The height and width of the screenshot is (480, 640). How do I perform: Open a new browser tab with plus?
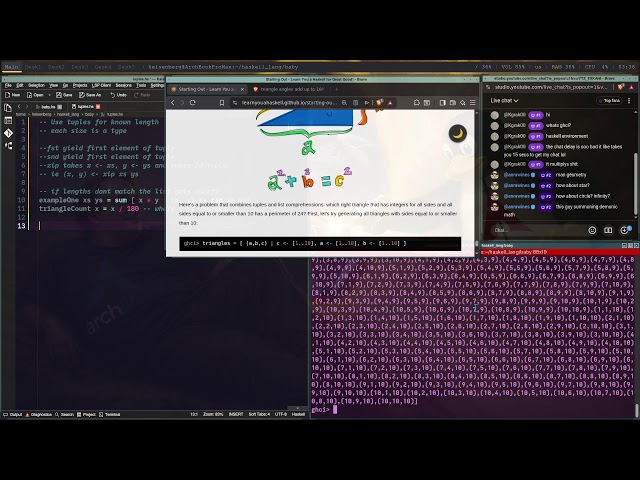(x=337, y=89)
